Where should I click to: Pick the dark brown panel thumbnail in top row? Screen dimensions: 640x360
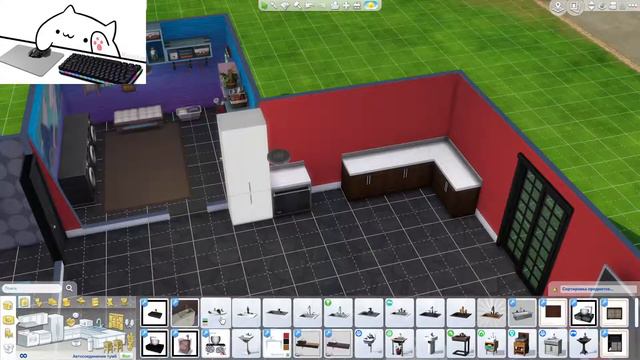(553, 313)
